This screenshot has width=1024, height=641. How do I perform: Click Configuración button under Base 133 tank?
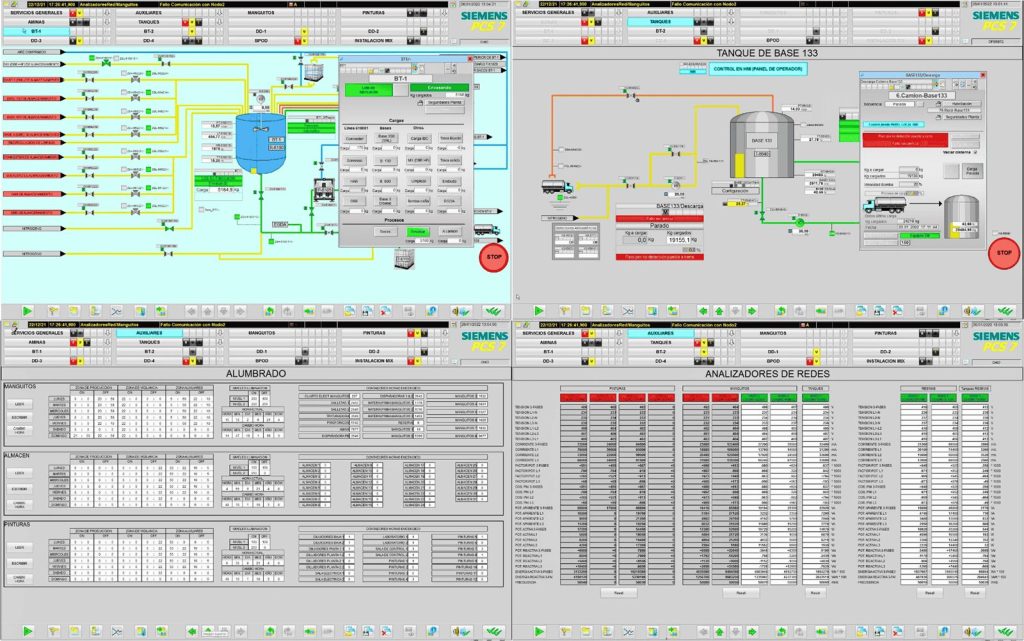(x=735, y=191)
